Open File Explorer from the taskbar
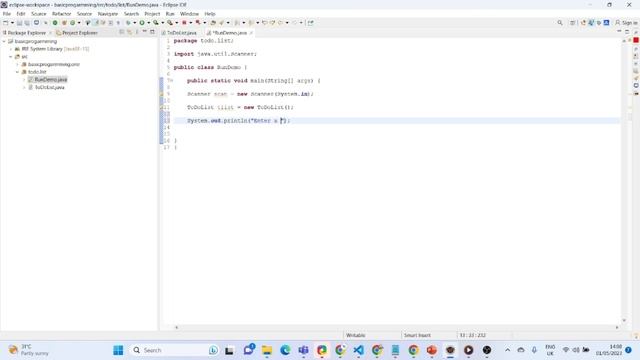This screenshot has height=360, width=640. pyautogui.click(x=267, y=350)
